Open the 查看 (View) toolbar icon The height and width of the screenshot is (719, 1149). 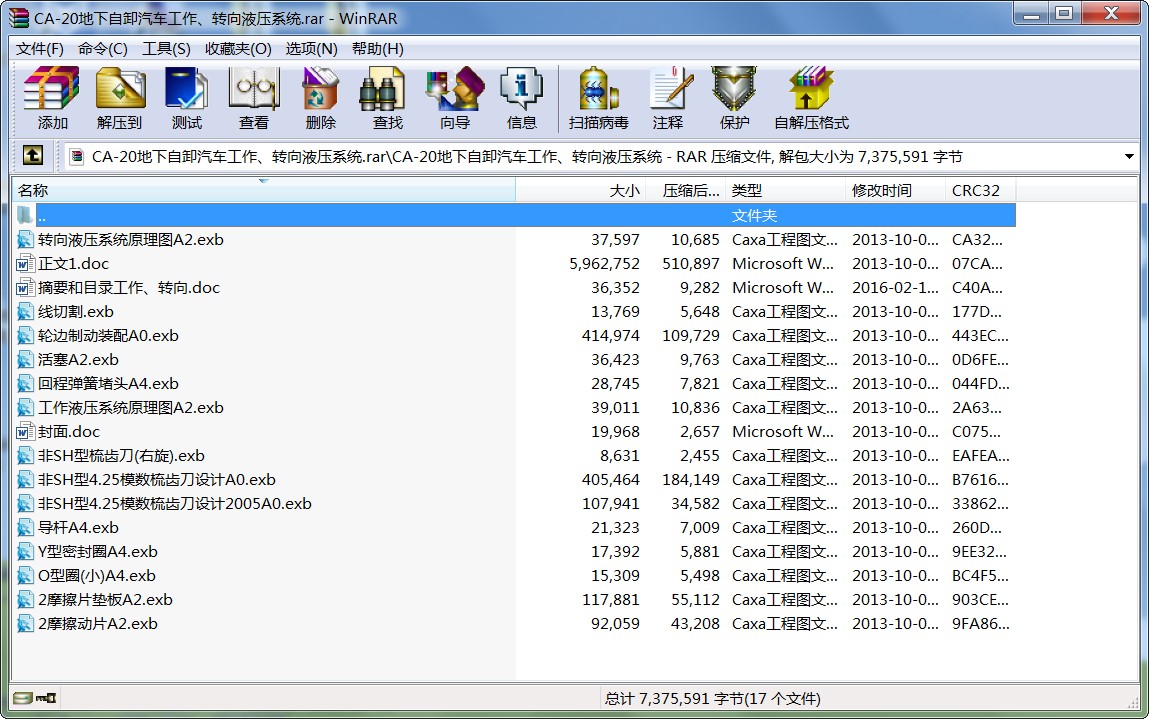(254, 98)
